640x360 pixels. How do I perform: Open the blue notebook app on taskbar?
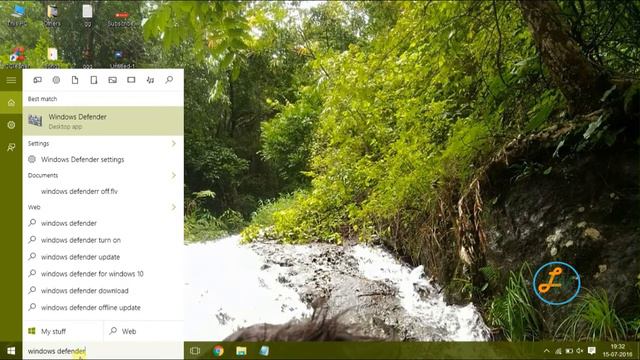(264, 351)
